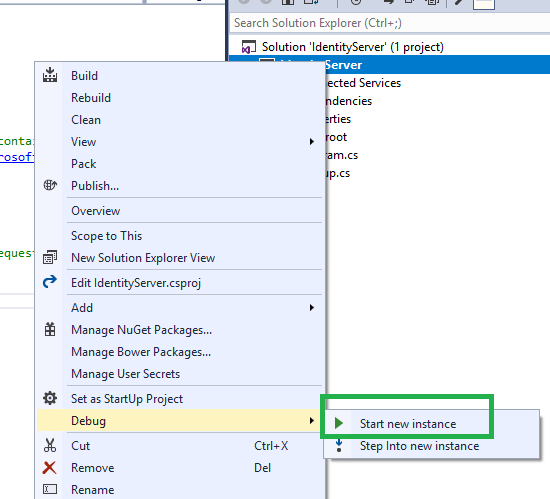This screenshot has height=499, width=550.
Task: Select Rebuild from the context menu
Action: coord(91,98)
